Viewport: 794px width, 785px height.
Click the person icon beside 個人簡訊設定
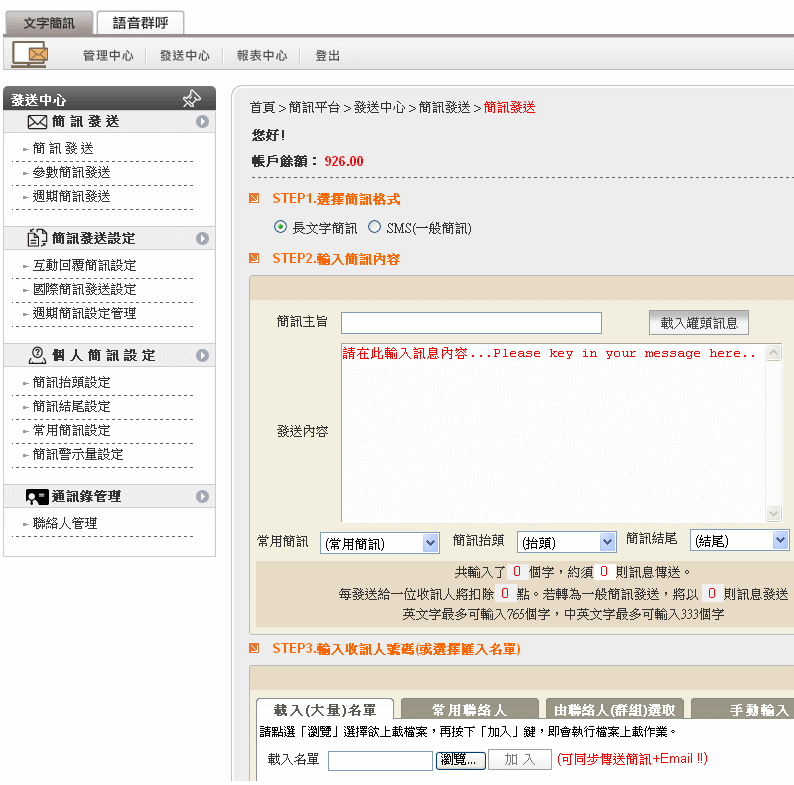point(37,355)
